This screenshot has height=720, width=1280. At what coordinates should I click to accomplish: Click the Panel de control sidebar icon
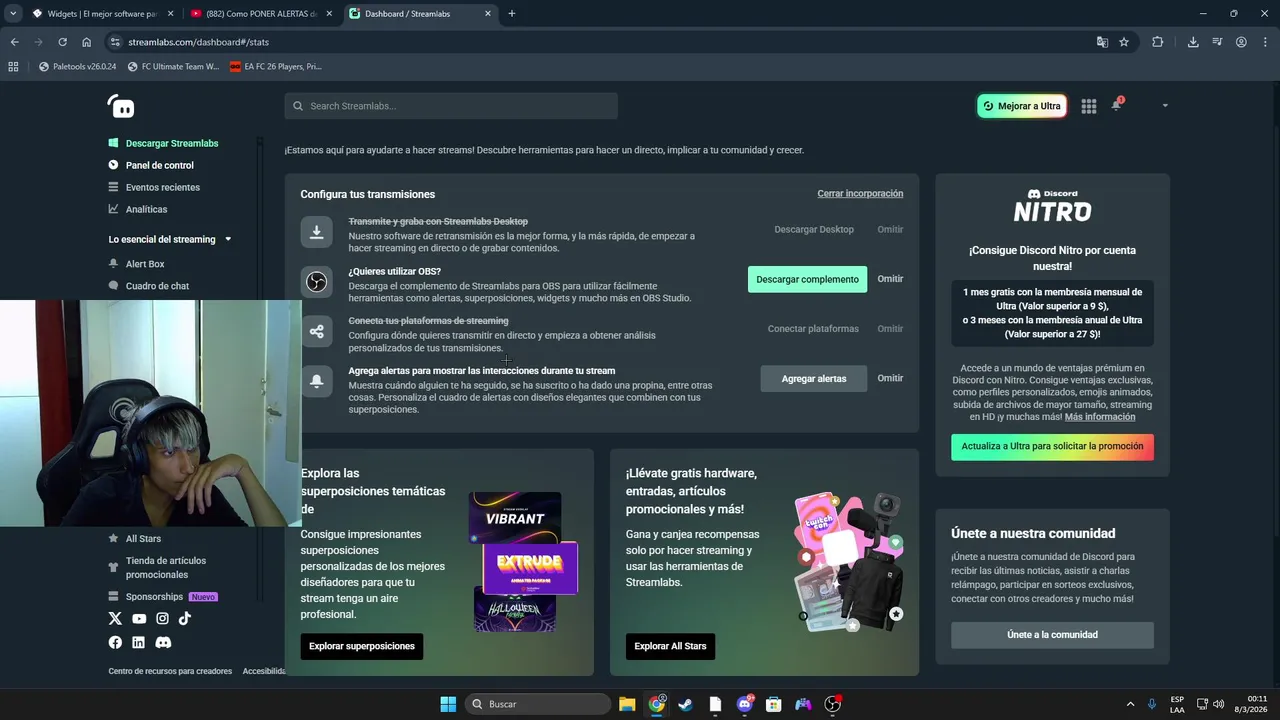coord(113,165)
